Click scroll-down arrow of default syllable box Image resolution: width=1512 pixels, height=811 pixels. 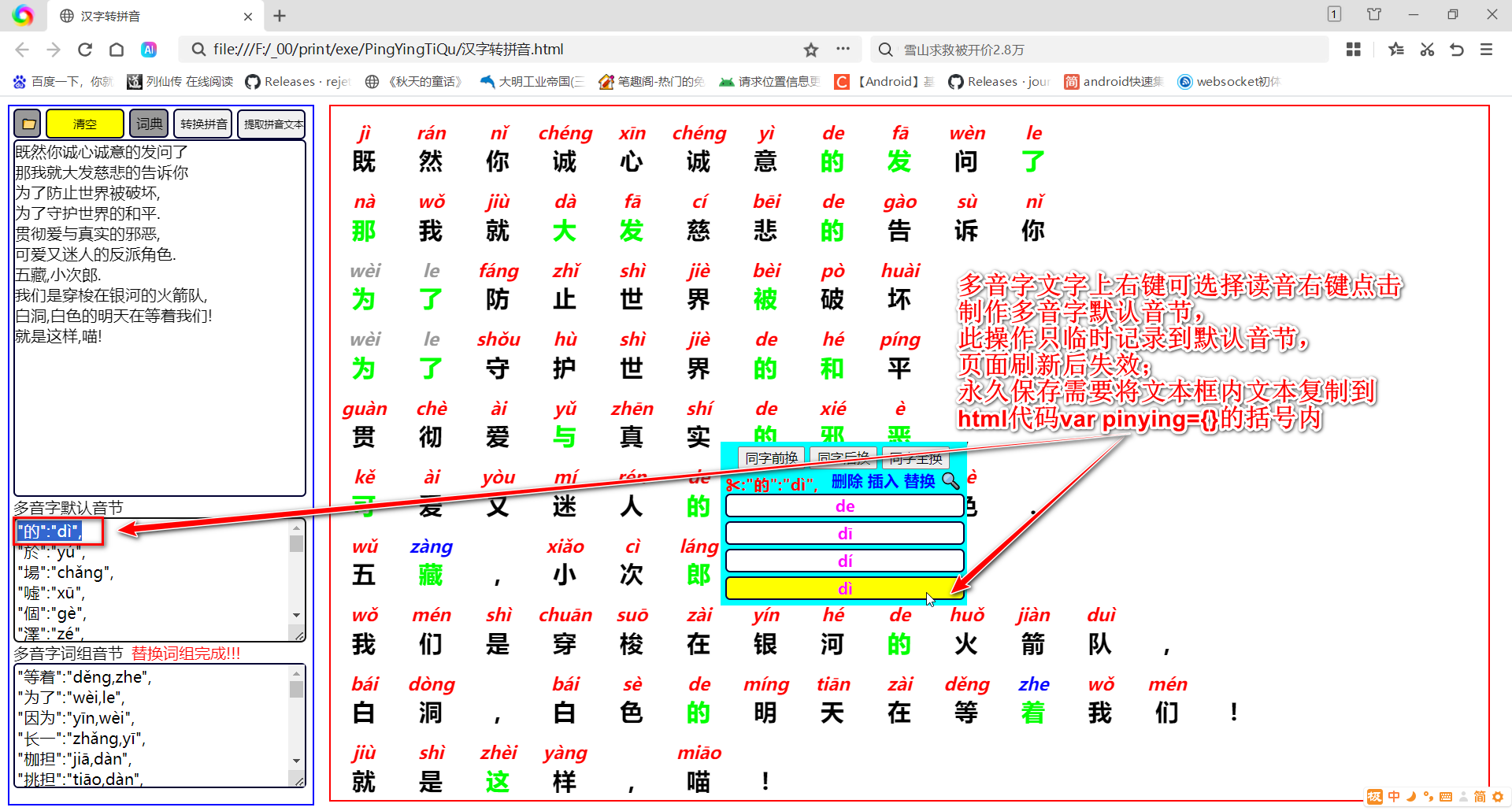[297, 615]
